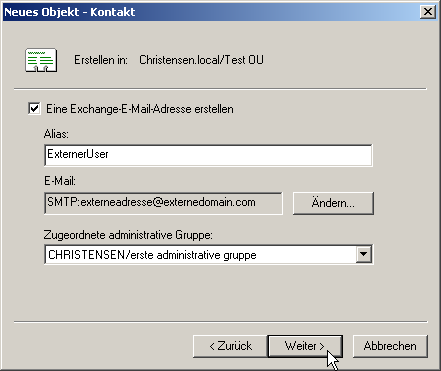Click empty space right of Alias text
Image resolution: width=441 pixels, height=371 pixels.
[240, 155]
